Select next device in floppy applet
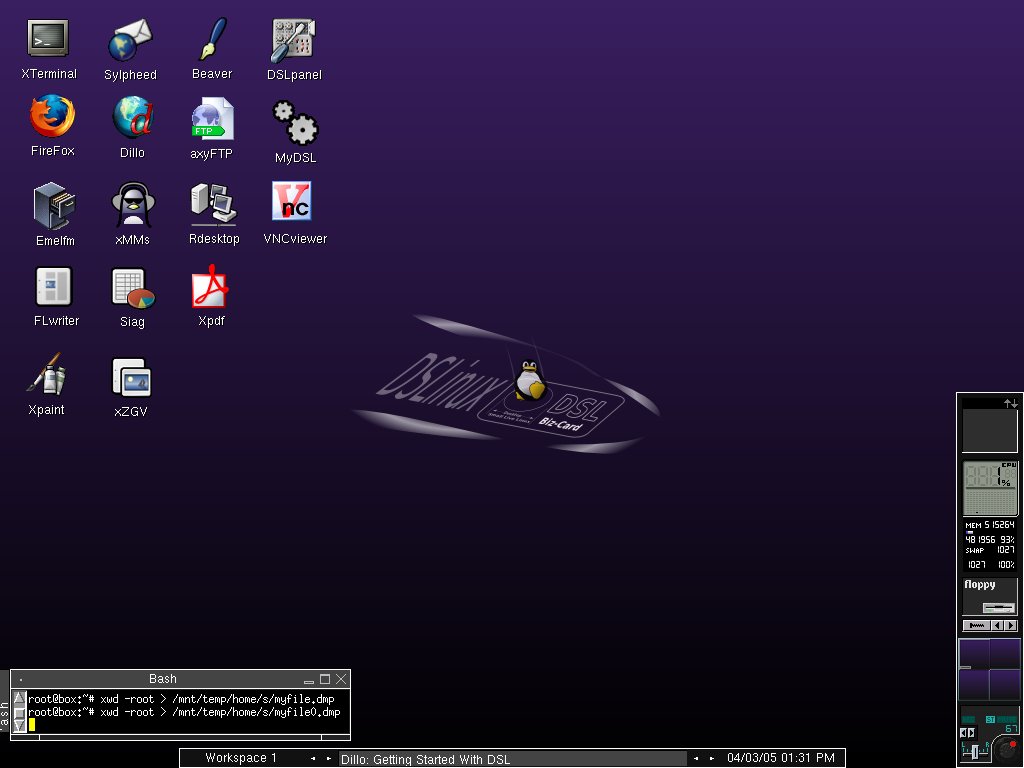Image resolution: width=1024 pixels, height=768 pixels. [x=1011, y=626]
